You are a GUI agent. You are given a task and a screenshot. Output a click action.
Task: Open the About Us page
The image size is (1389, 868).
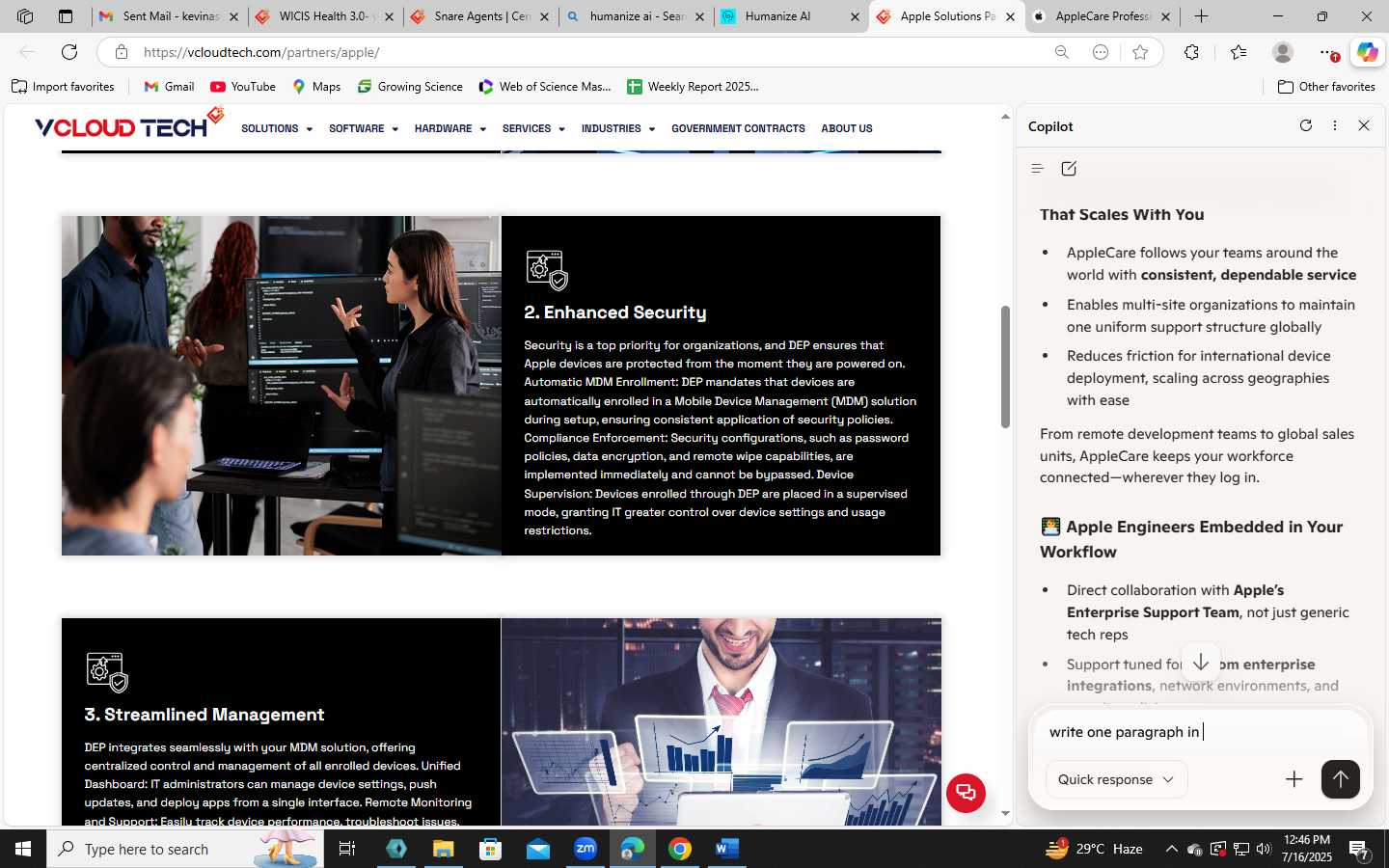(847, 128)
